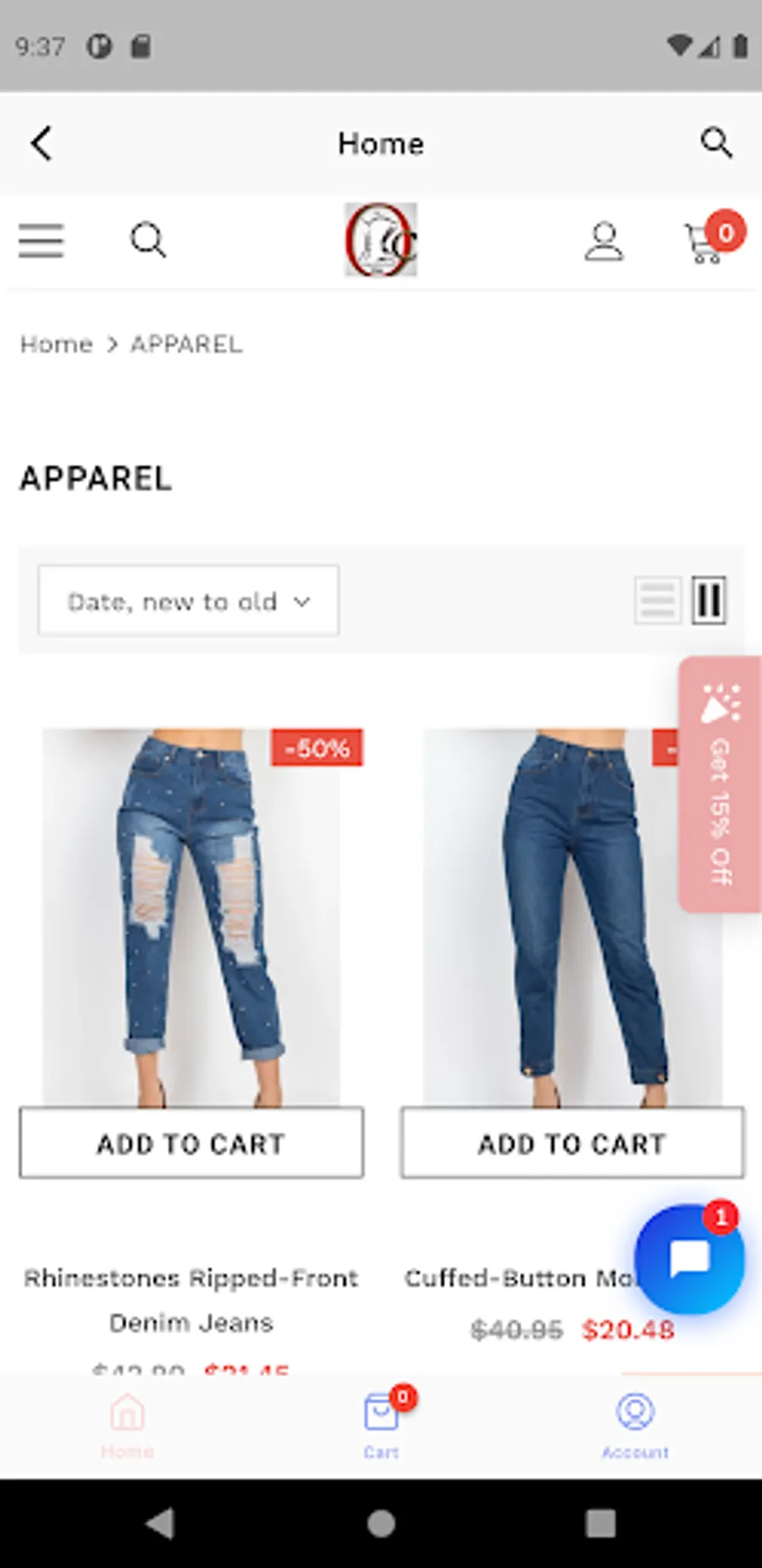Open the 'Get 15% Off' side banner
This screenshot has width=762, height=1568.
tap(720, 784)
